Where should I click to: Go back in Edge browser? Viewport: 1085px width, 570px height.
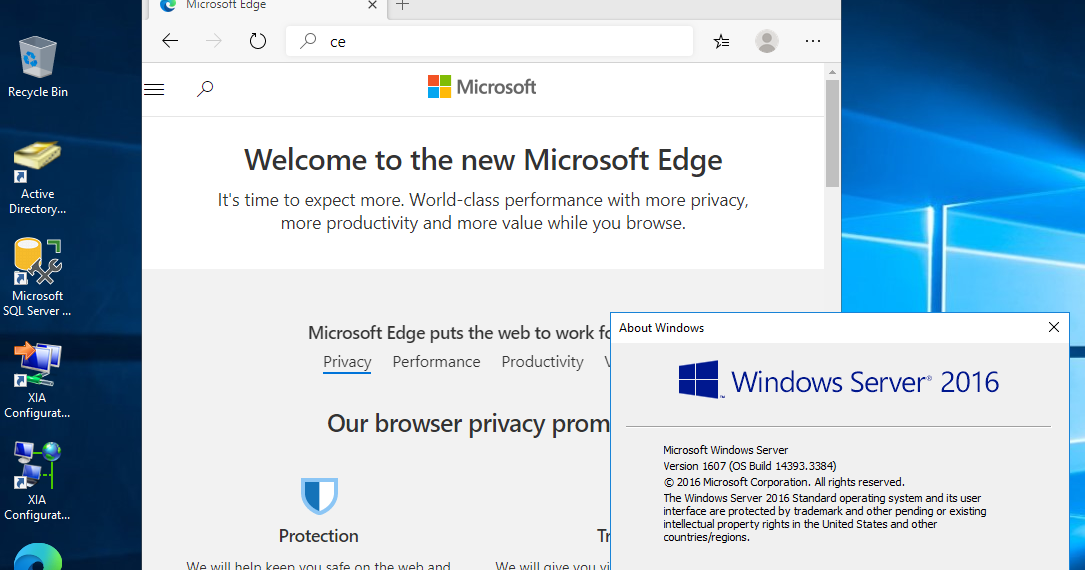pyautogui.click(x=170, y=41)
